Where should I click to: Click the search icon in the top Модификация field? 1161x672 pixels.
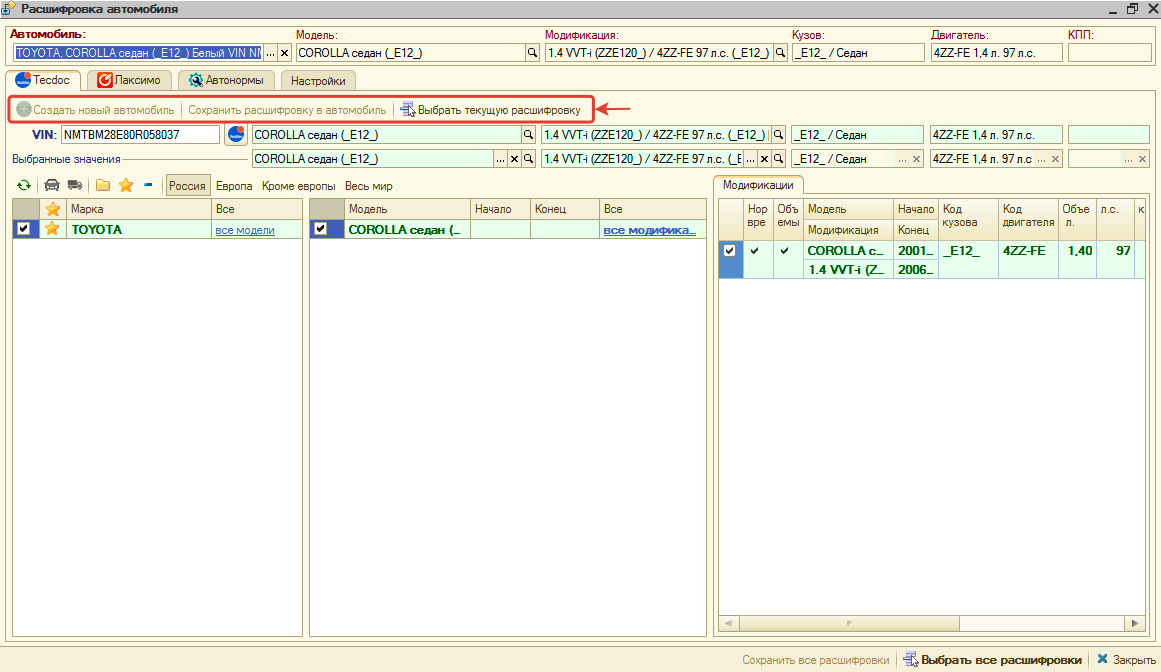780,53
